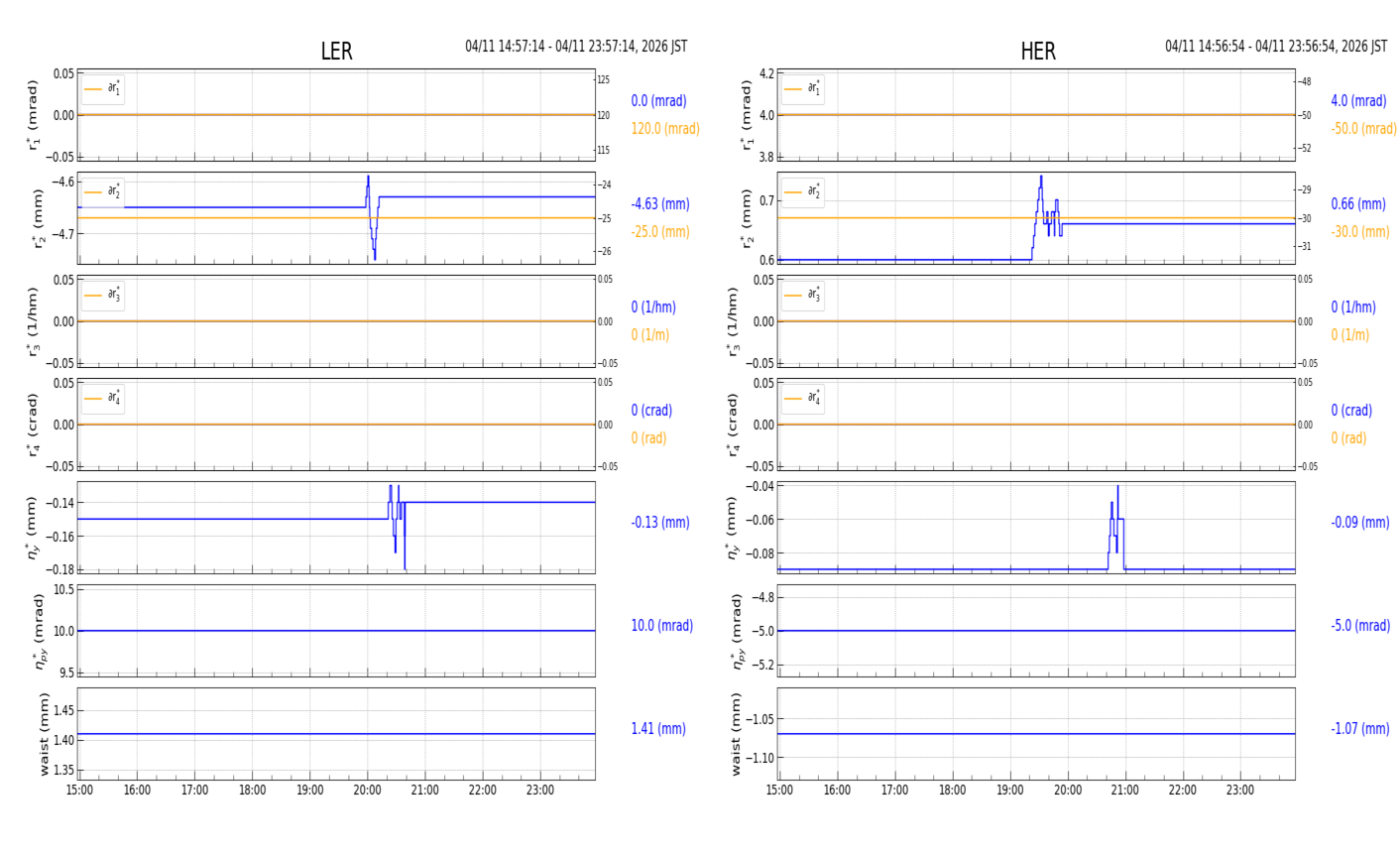Click the orange 120.0 (mrad) readout
The height and width of the screenshot is (857, 1400).
click(x=665, y=129)
